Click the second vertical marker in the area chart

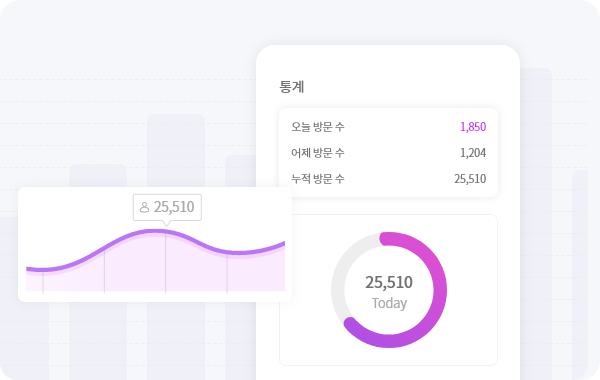[x=104, y=272]
